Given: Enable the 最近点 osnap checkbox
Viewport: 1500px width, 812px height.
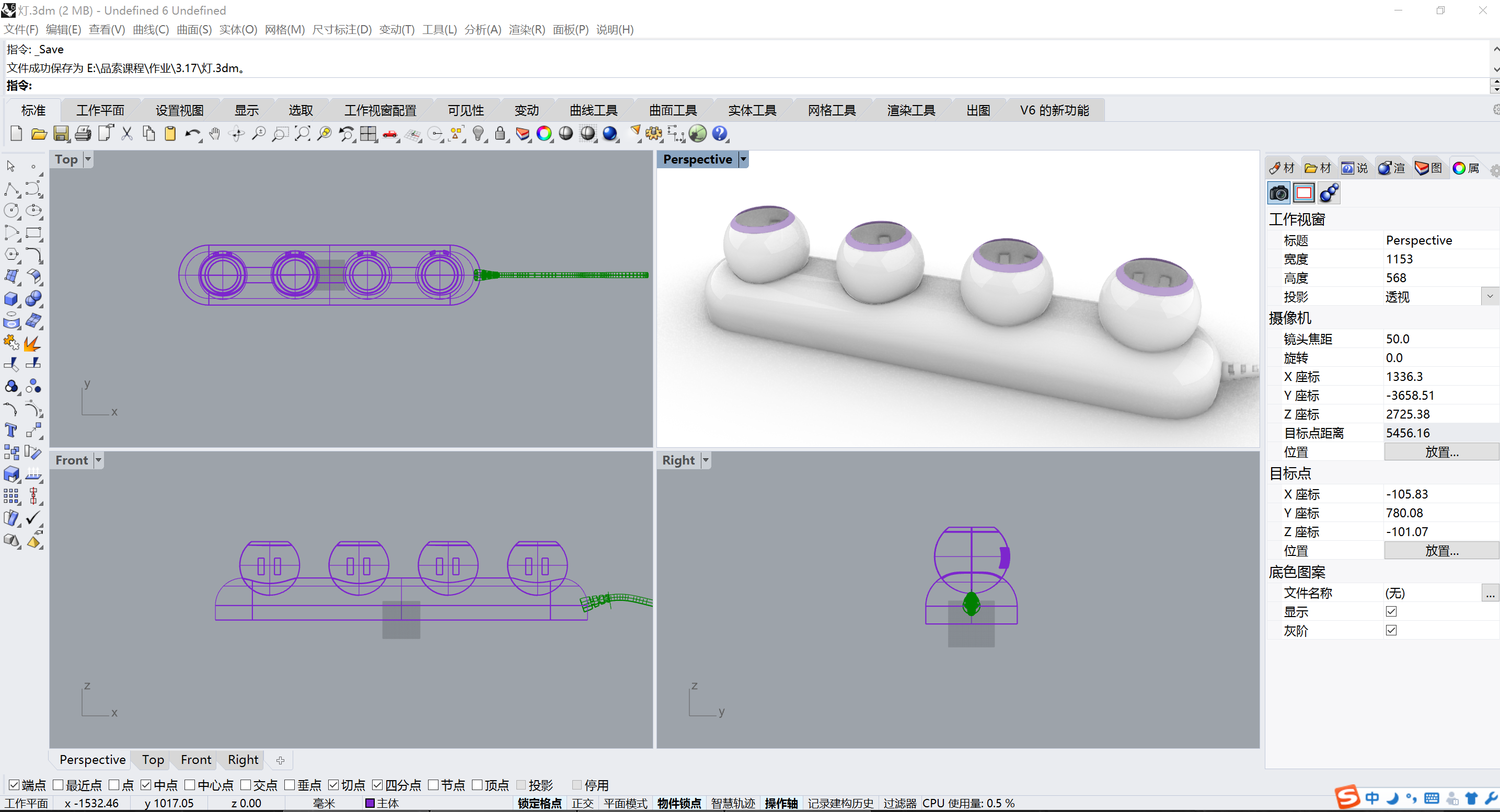Looking at the screenshot, I should (x=58, y=785).
